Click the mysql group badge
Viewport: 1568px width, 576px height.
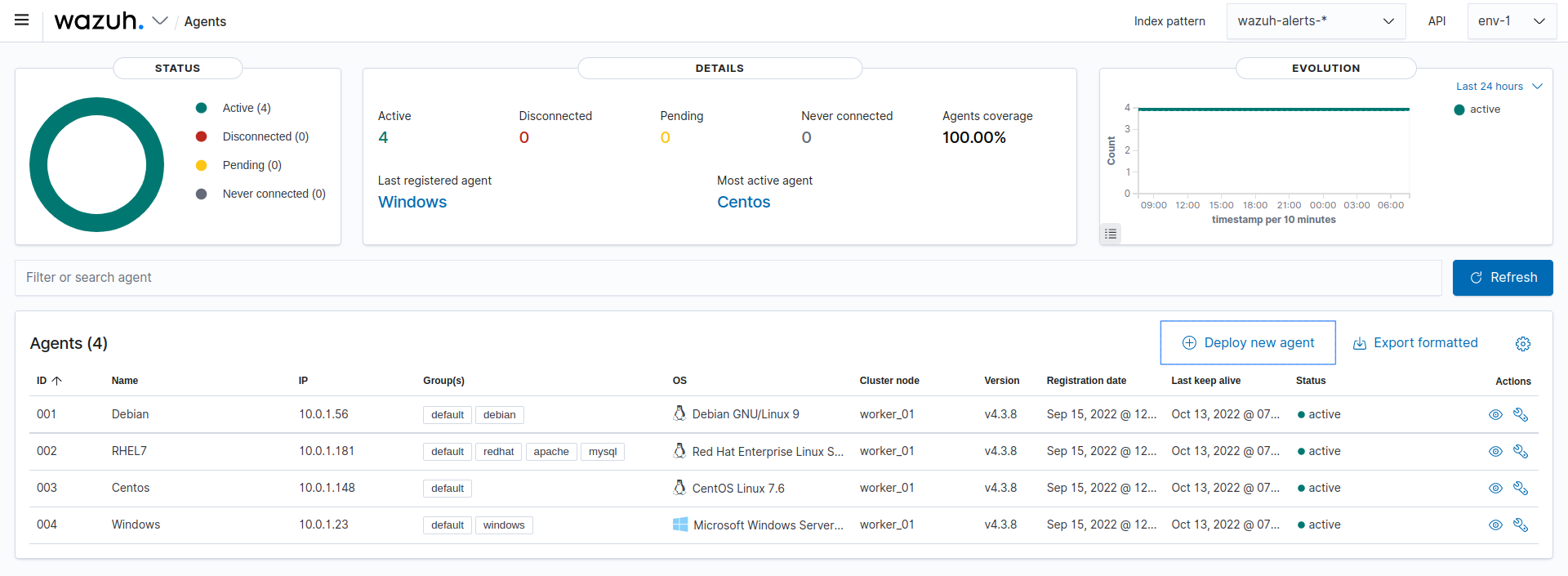tap(603, 452)
